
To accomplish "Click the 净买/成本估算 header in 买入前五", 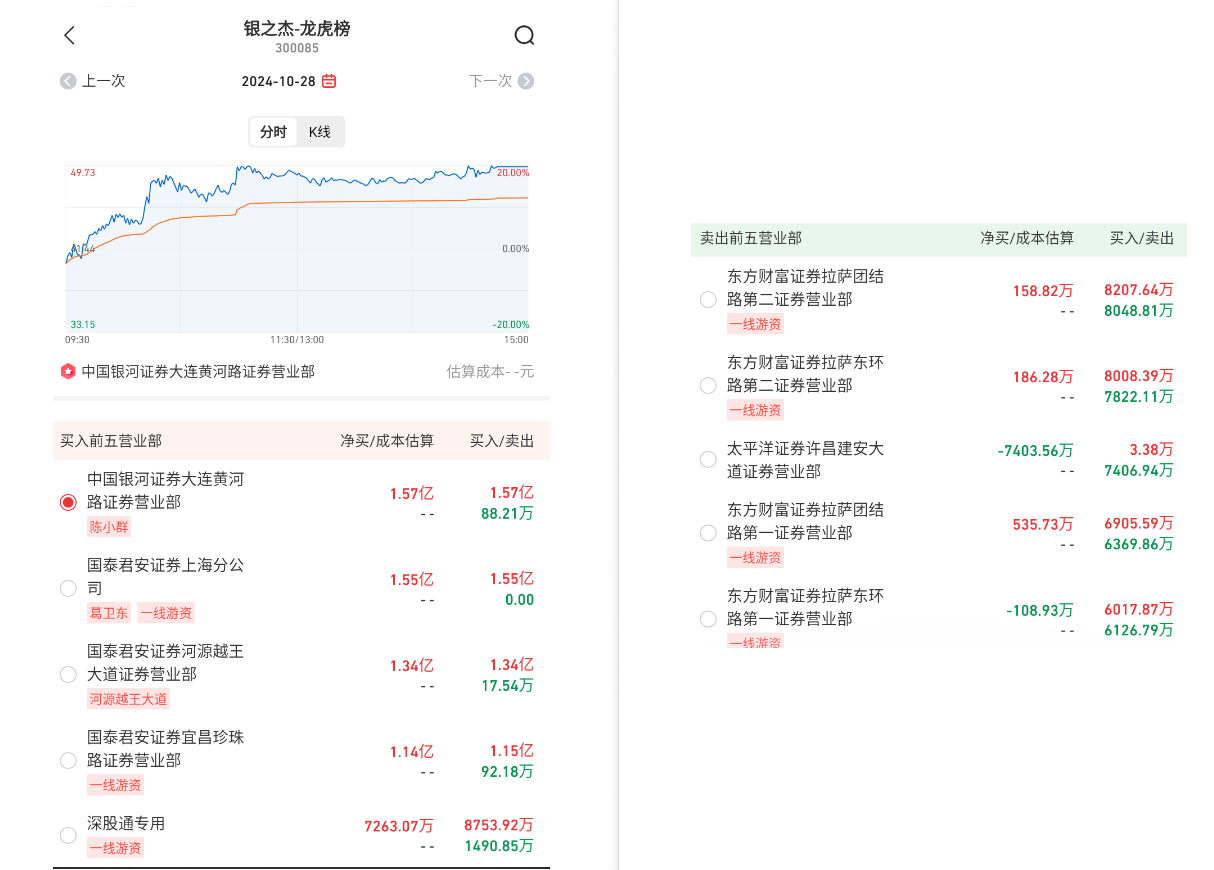I will 387,440.
